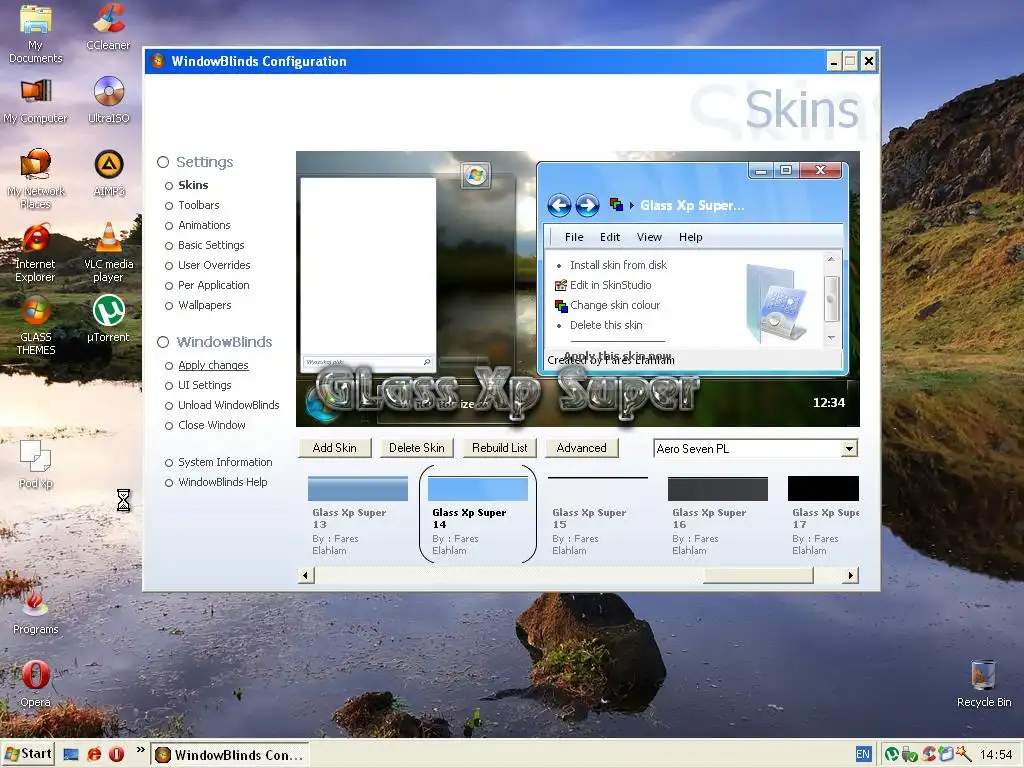Expand quick launch overflow chevron

click(140, 750)
